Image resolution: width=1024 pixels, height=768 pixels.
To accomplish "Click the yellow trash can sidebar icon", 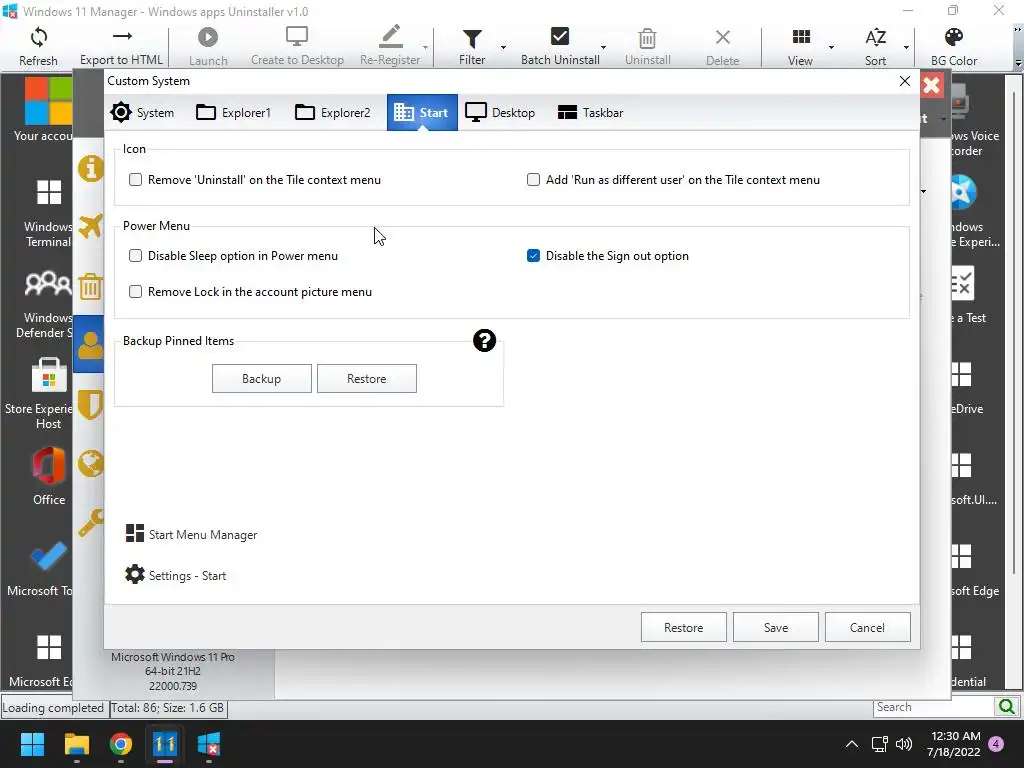I will point(91,286).
